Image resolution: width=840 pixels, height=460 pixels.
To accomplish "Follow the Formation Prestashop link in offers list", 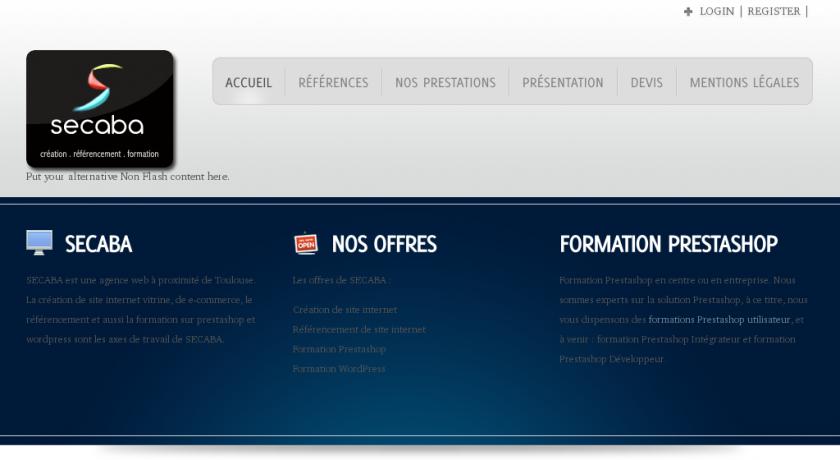I will click(339, 349).
